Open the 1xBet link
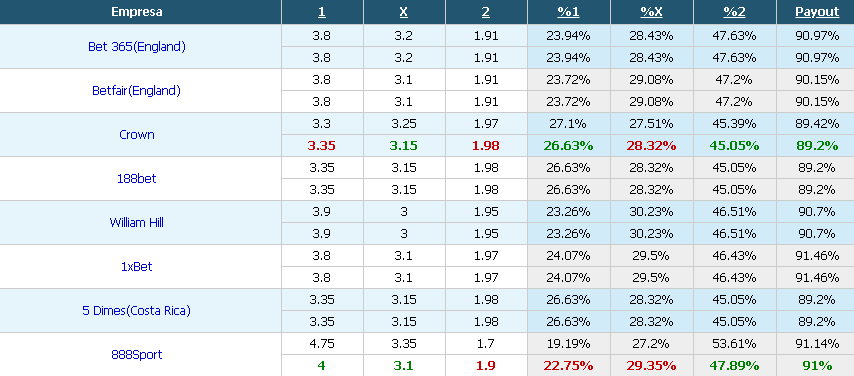 [x=137, y=266]
